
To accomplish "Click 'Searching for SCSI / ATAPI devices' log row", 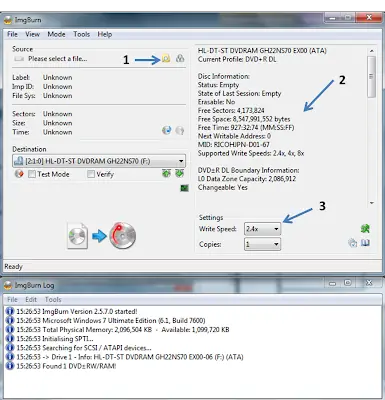I will pos(84,348).
